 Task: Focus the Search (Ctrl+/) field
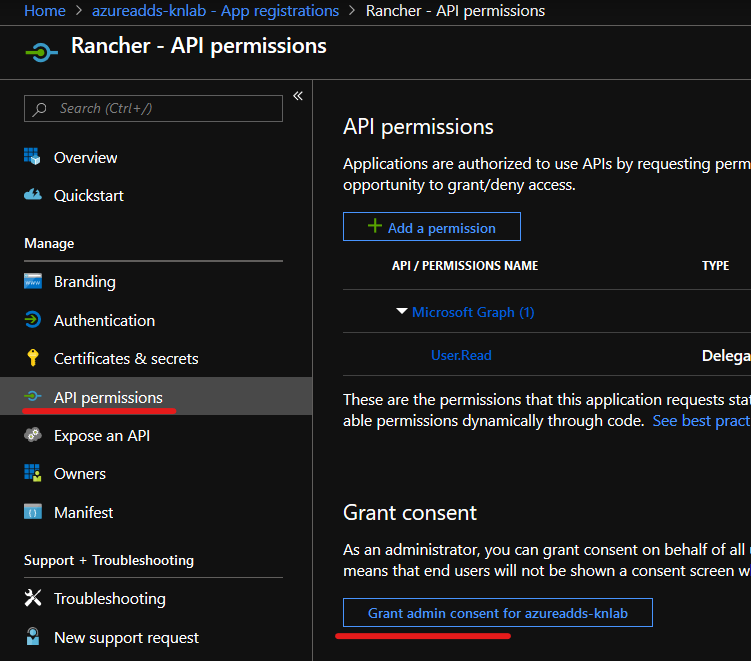(x=153, y=108)
